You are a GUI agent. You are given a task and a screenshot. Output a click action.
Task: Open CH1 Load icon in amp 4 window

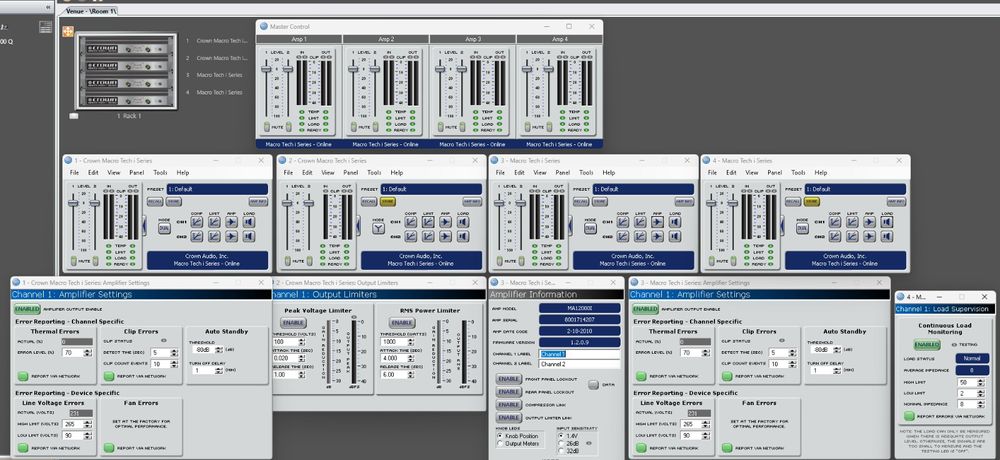[886, 222]
